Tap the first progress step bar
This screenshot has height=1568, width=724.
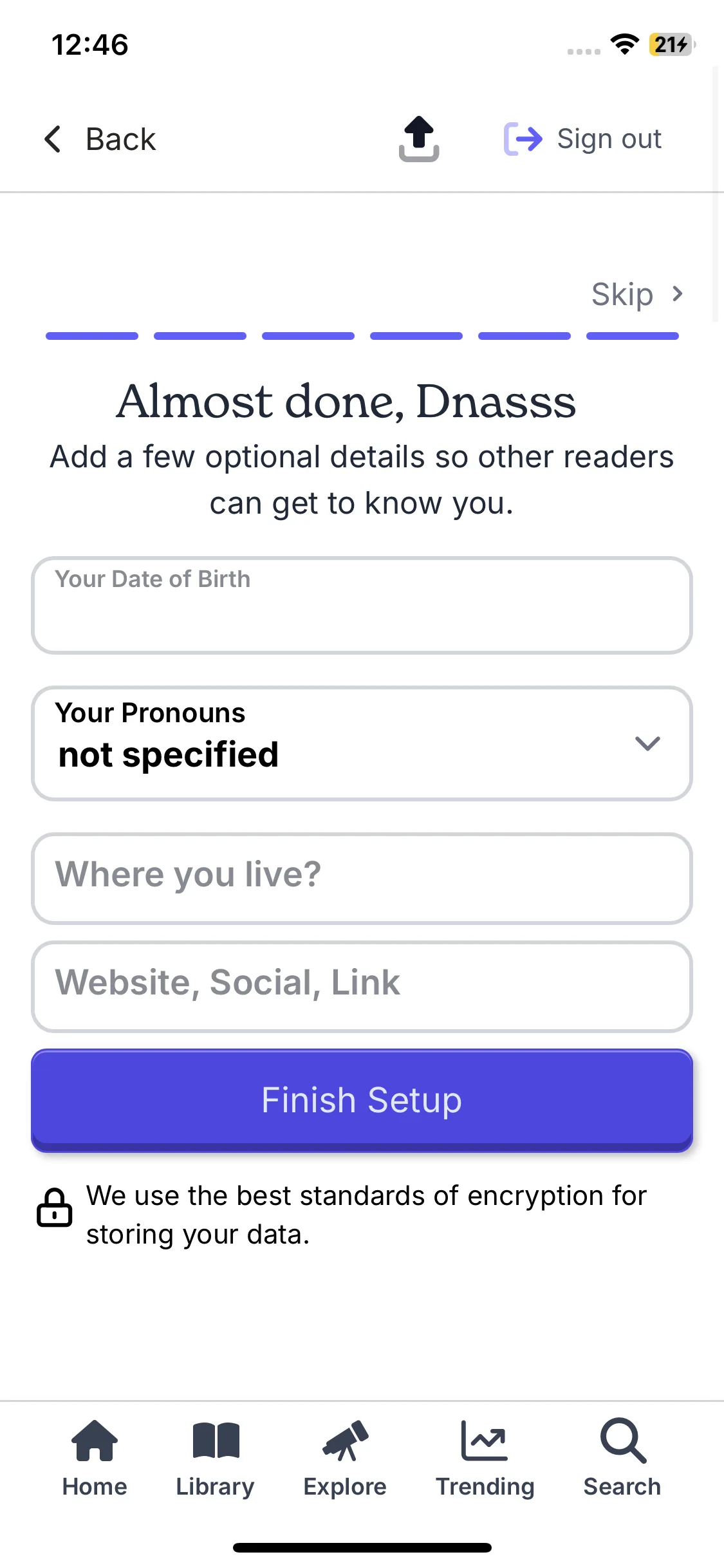92,336
